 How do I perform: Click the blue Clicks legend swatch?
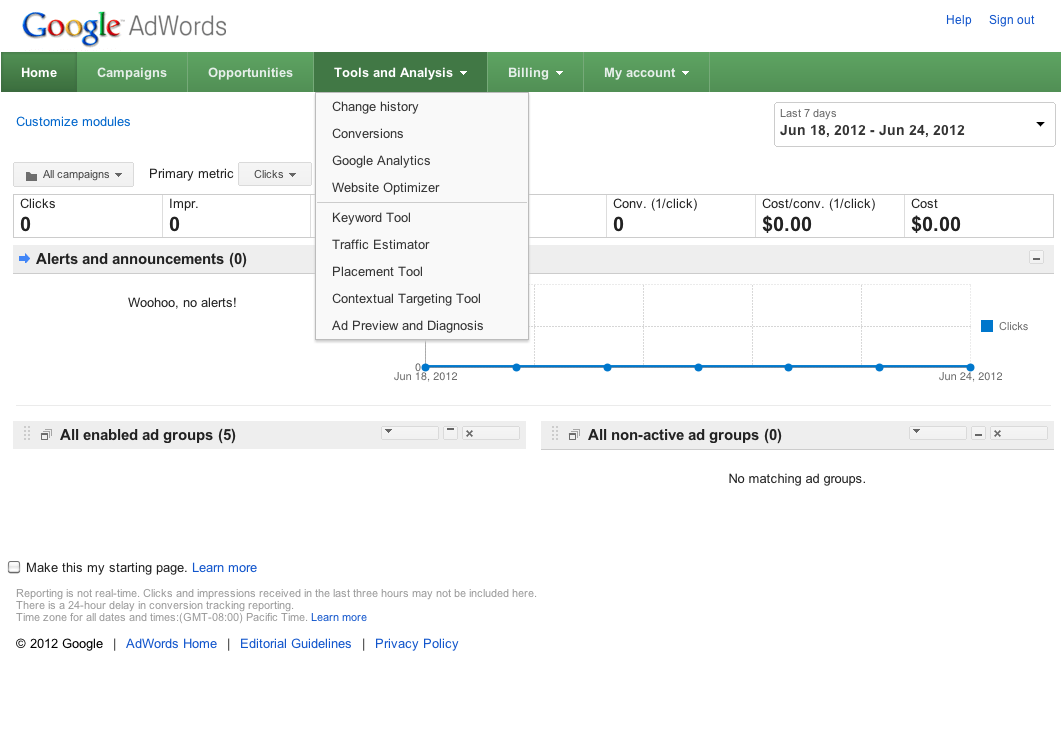[x=987, y=326]
